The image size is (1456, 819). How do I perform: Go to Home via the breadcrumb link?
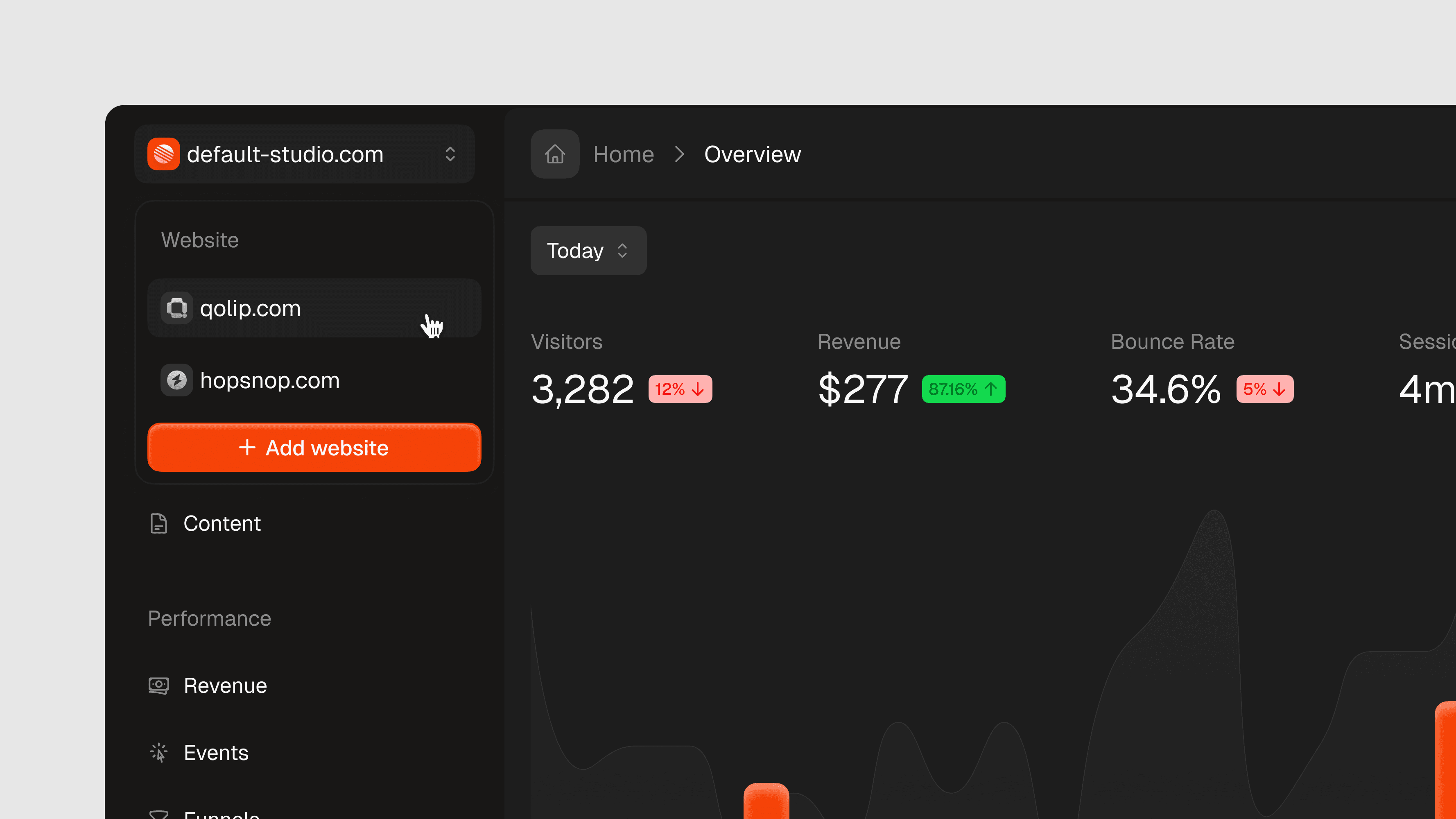(x=624, y=154)
